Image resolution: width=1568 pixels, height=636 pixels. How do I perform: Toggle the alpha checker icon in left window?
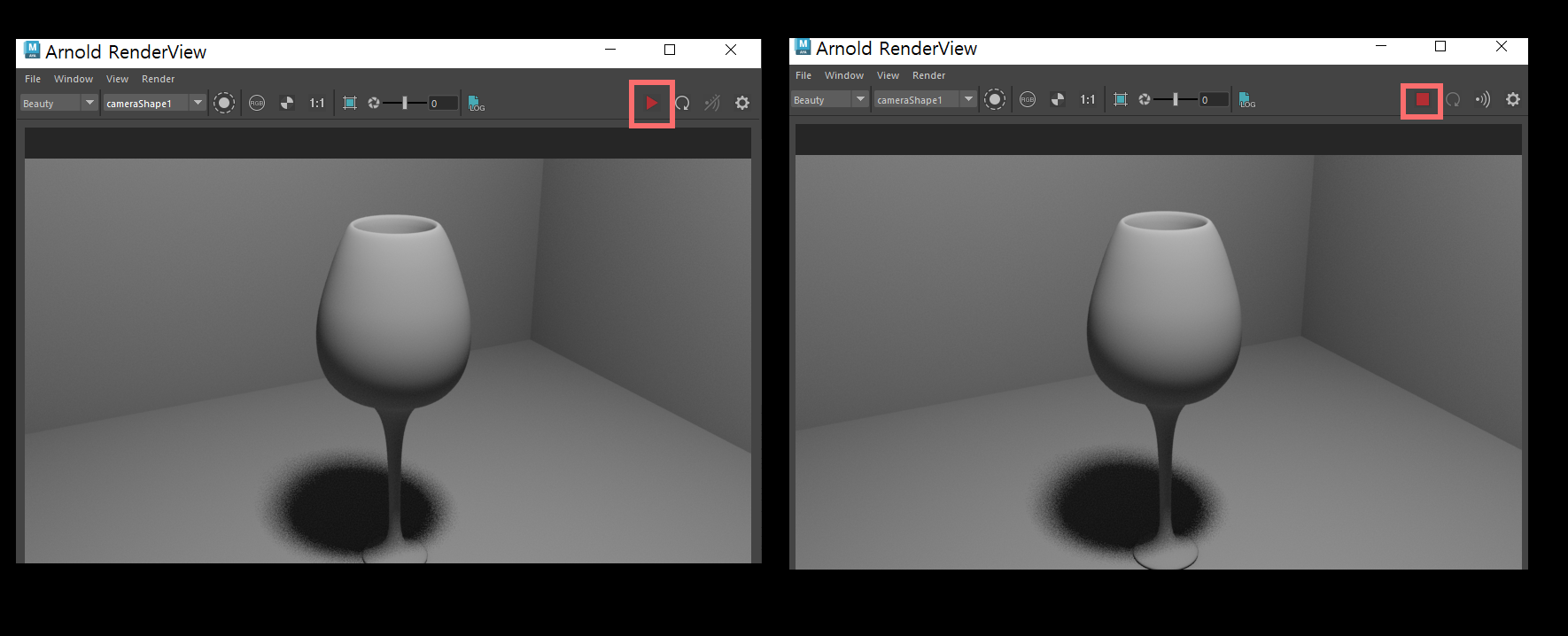287,104
